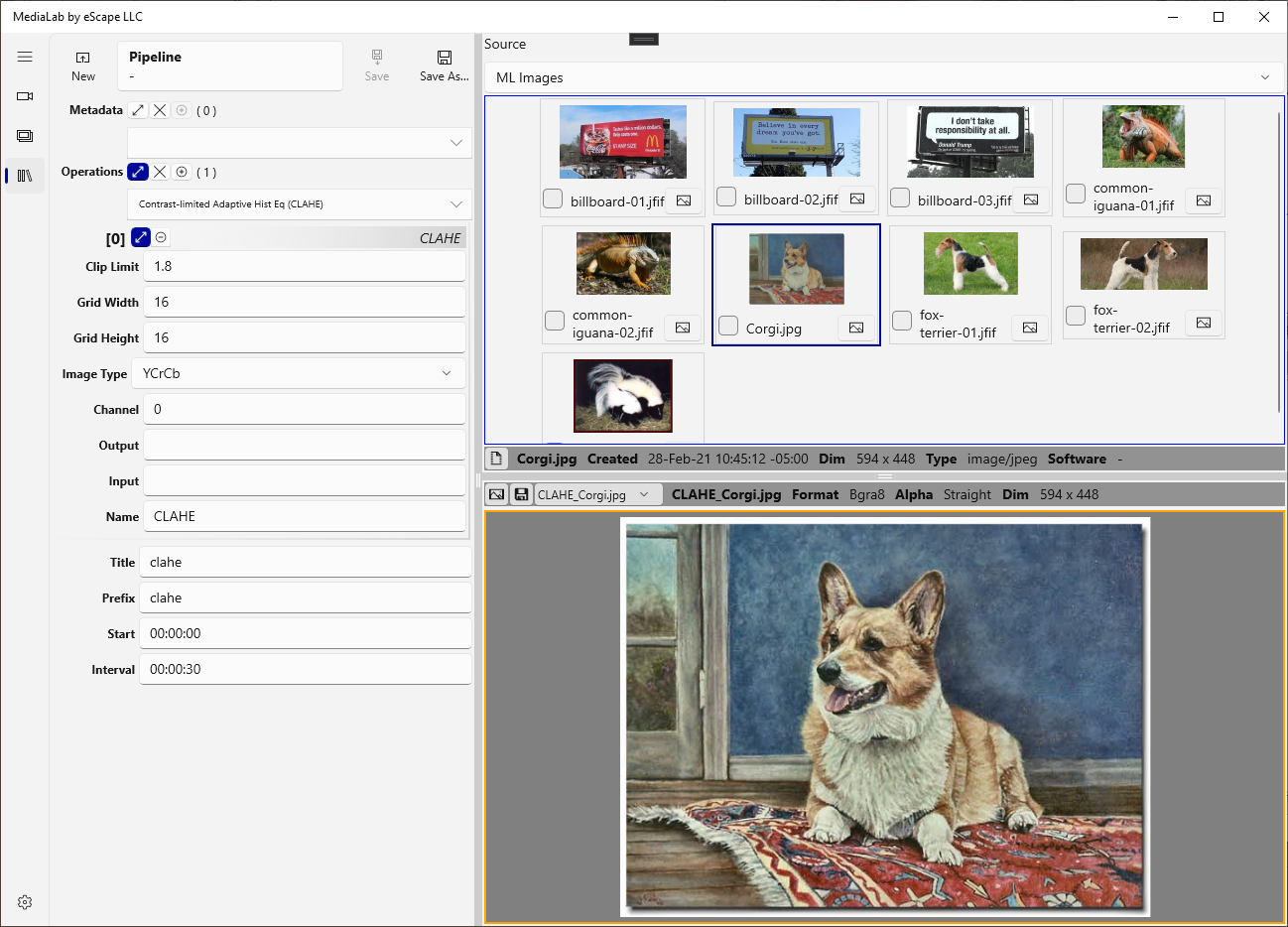Open the Metadata selection dropdown
This screenshot has width=1288, height=927.
(300, 143)
